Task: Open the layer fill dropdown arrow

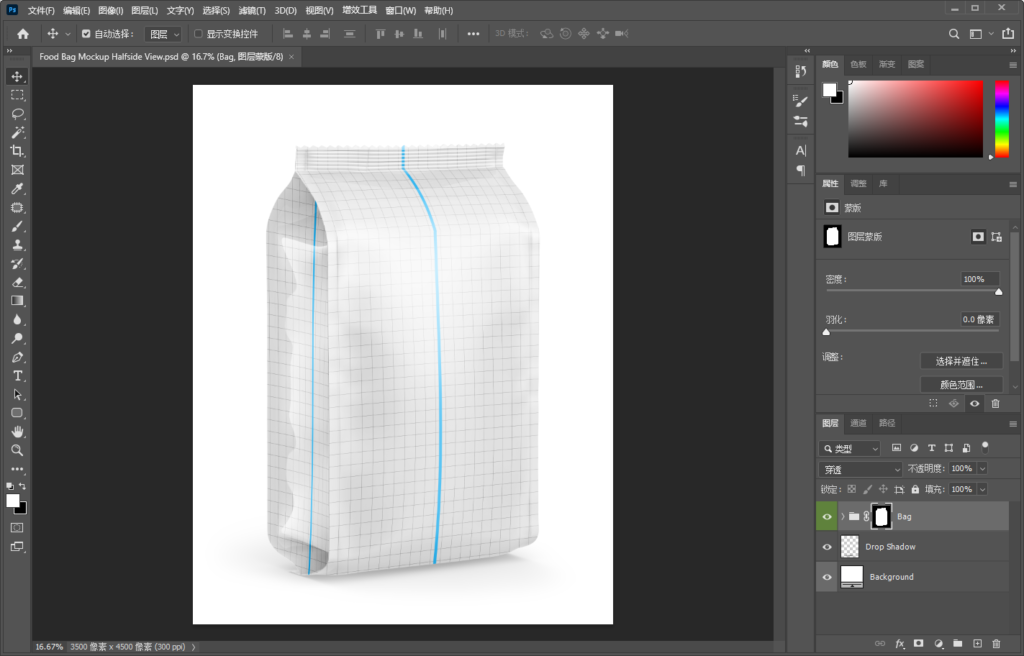Action: point(982,489)
